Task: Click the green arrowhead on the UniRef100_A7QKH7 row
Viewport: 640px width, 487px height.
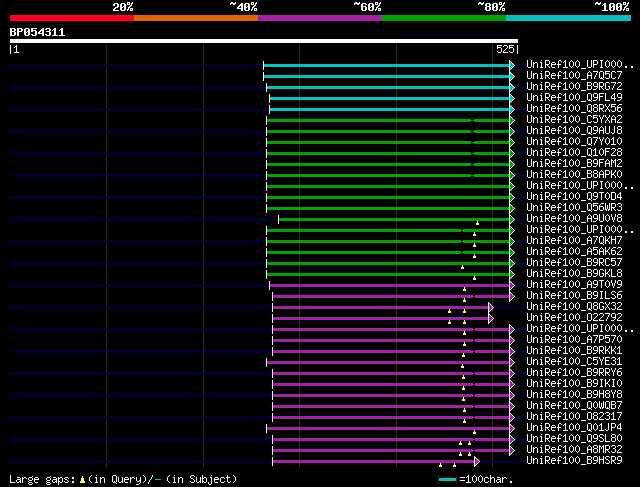Action: click(x=512, y=242)
